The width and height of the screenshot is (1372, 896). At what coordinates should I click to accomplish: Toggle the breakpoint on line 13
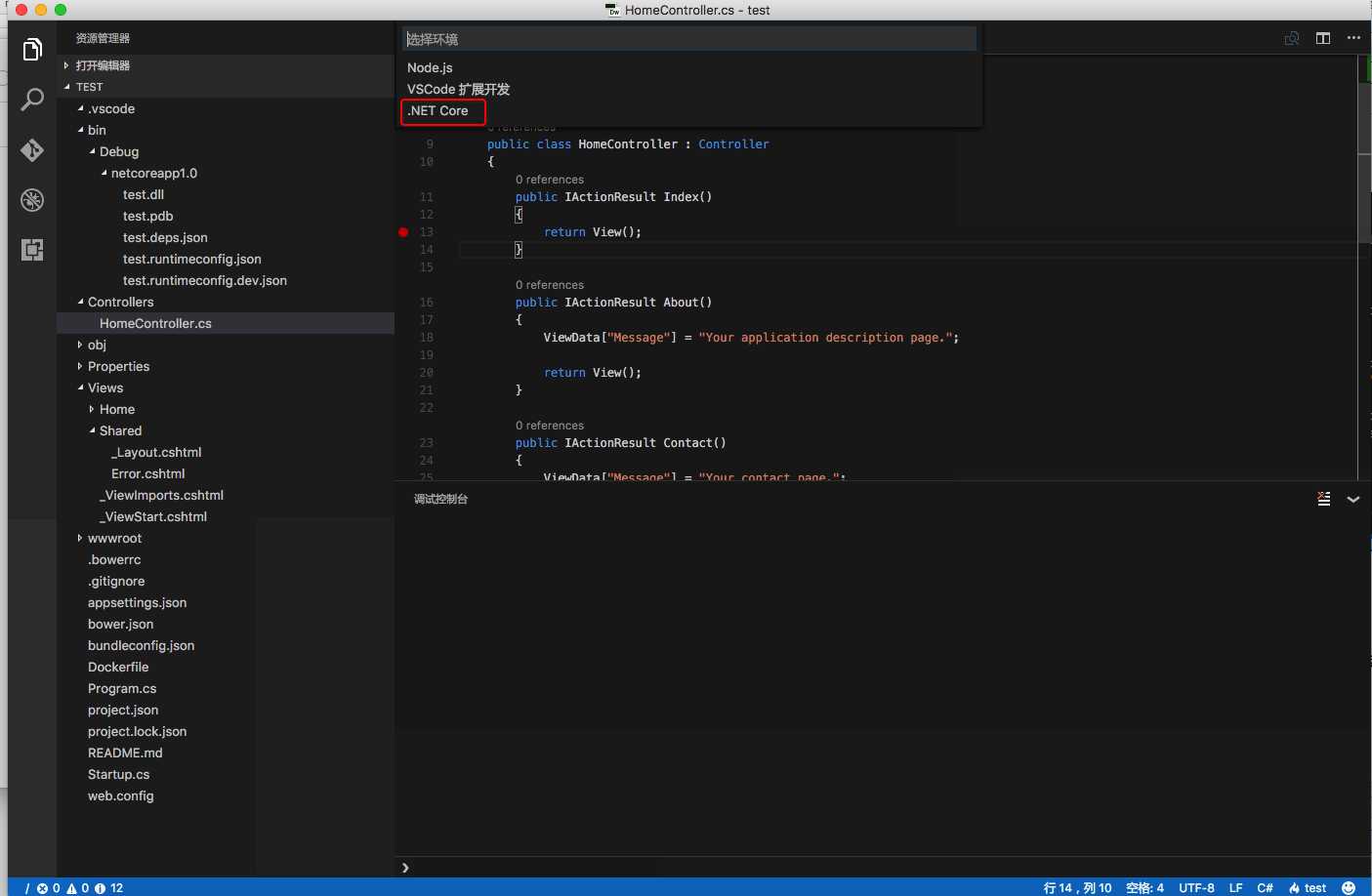403,232
